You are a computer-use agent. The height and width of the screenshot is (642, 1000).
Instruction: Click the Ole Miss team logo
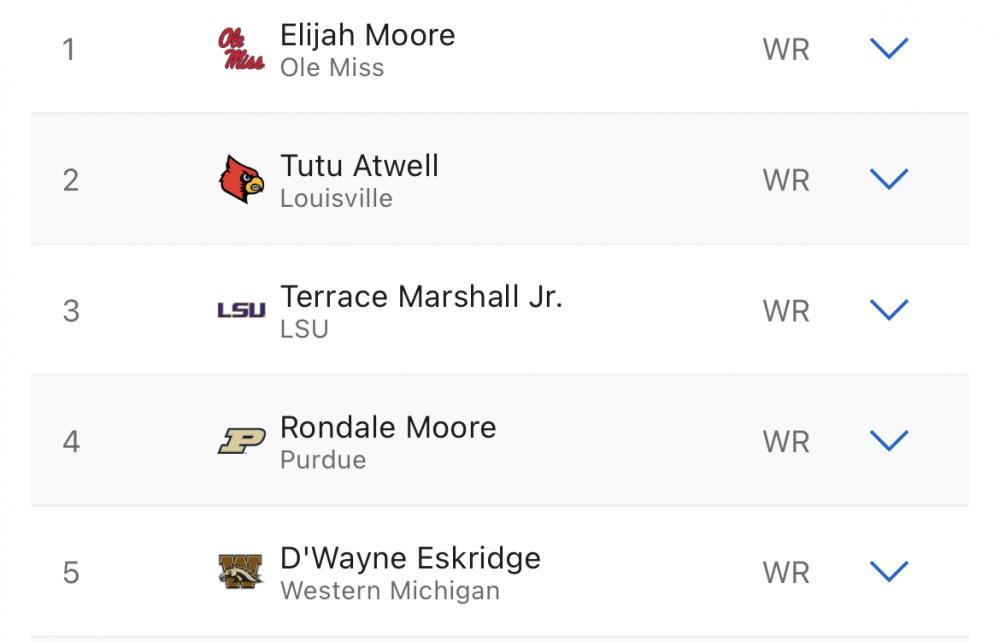[241, 49]
